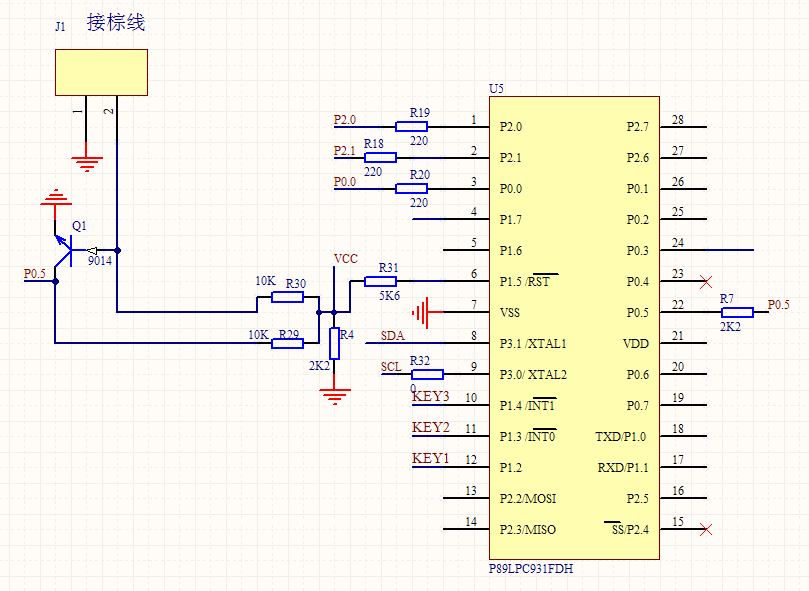809x591 pixels.
Task: Select resistor R19 symbol
Action: coord(411,126)
